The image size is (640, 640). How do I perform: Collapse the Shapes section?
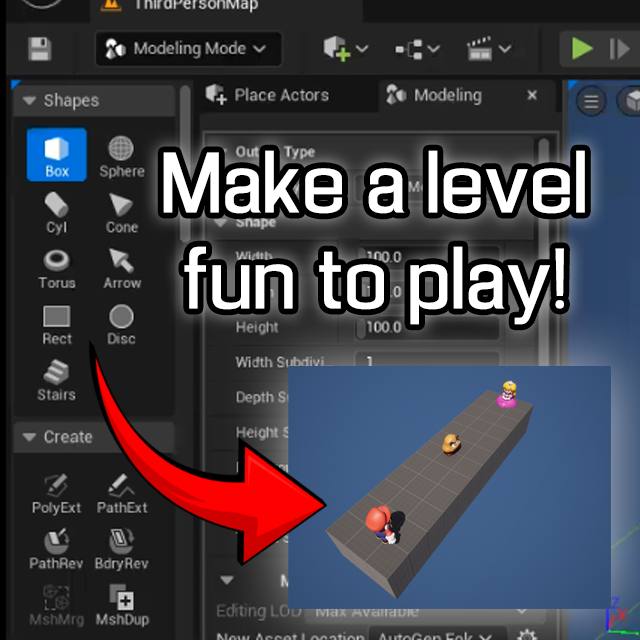point(28,101)
